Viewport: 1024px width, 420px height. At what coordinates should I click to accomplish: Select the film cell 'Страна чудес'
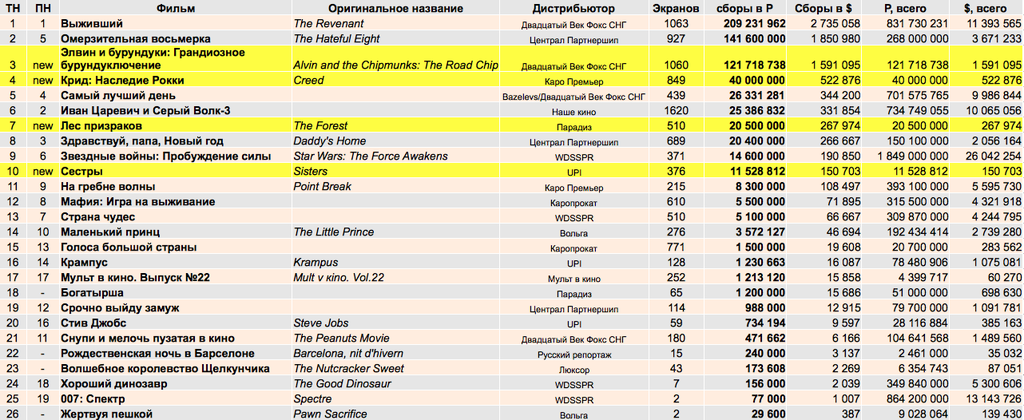tap(98, 217)
